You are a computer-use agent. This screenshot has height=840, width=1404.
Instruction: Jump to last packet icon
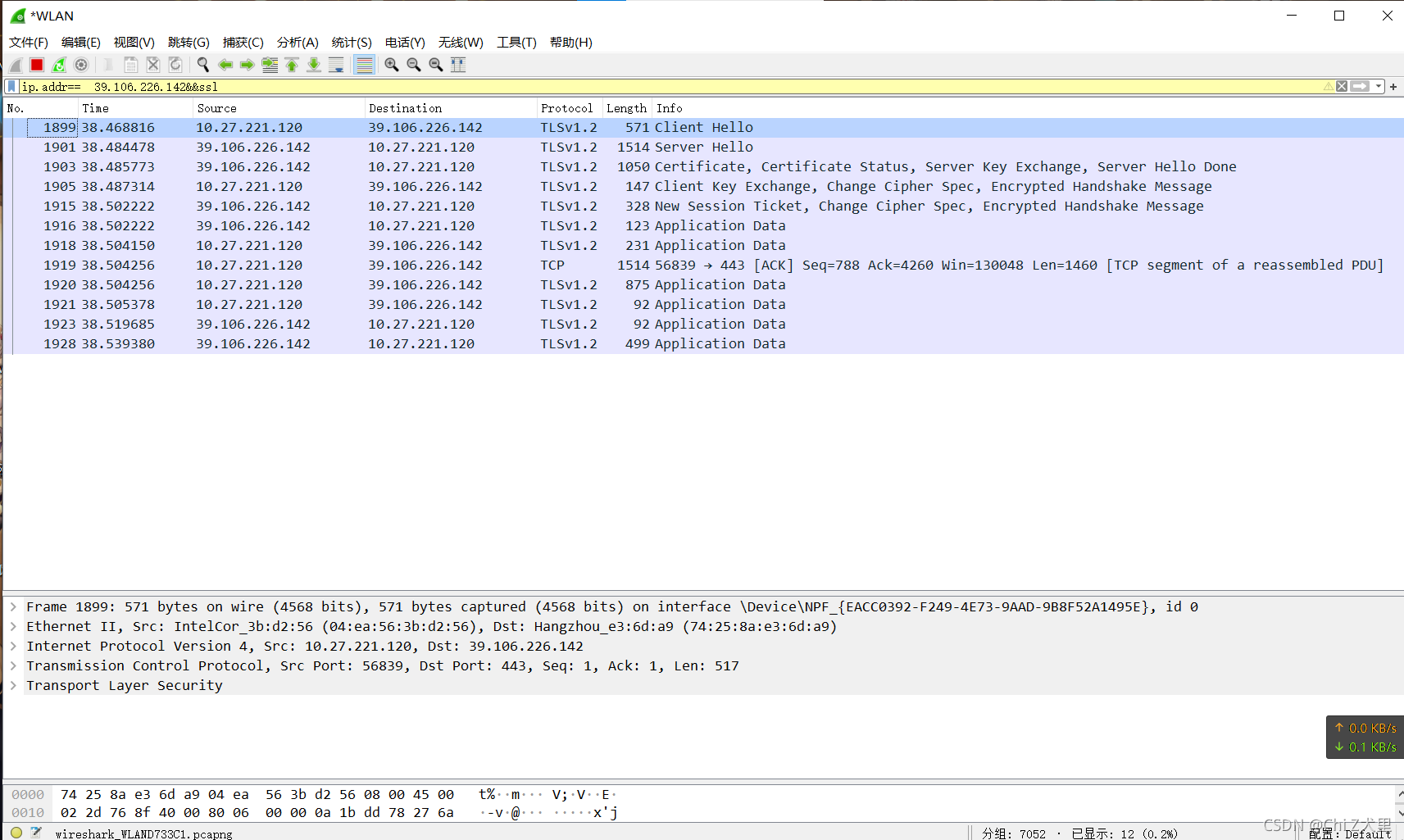[x=314, y=65]
